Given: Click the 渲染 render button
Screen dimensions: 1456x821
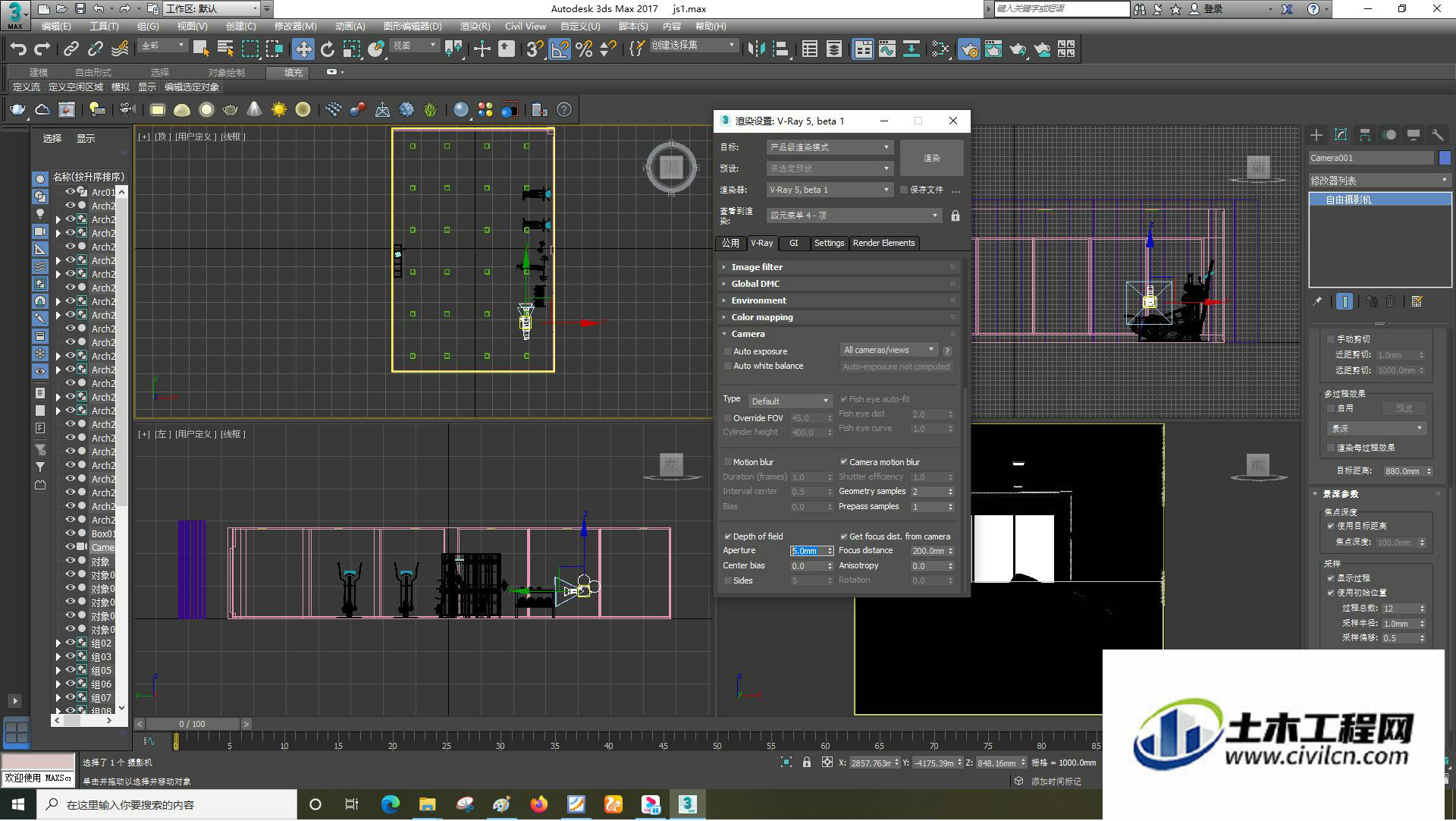Looking at the screenshot, I should tap(931, 158).
